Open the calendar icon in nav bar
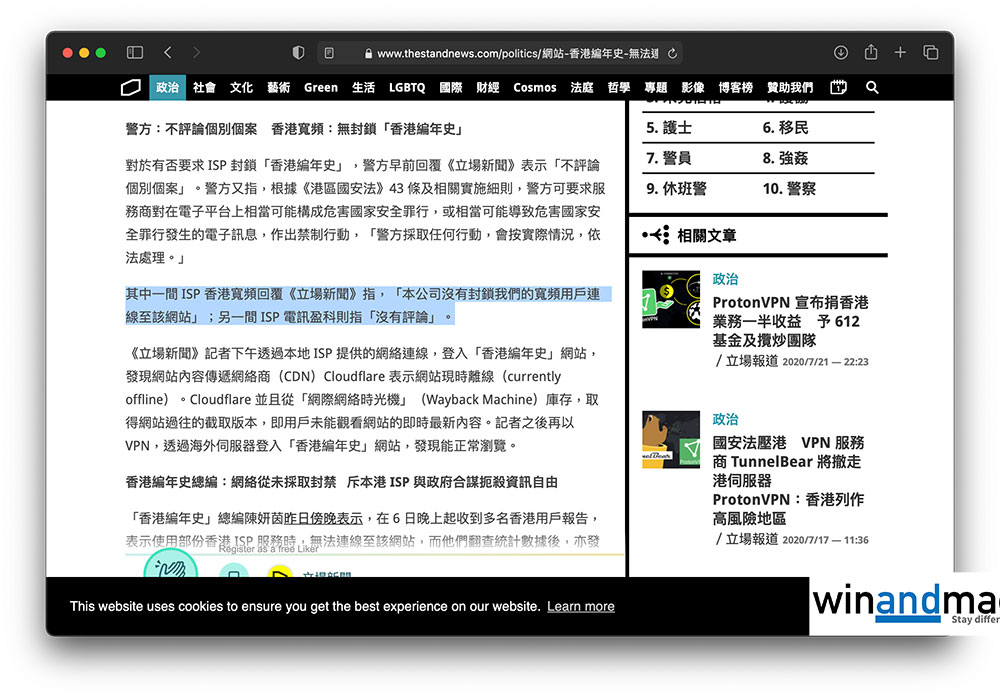Viewport: 1000px width, 697px height. click(838, 88)
